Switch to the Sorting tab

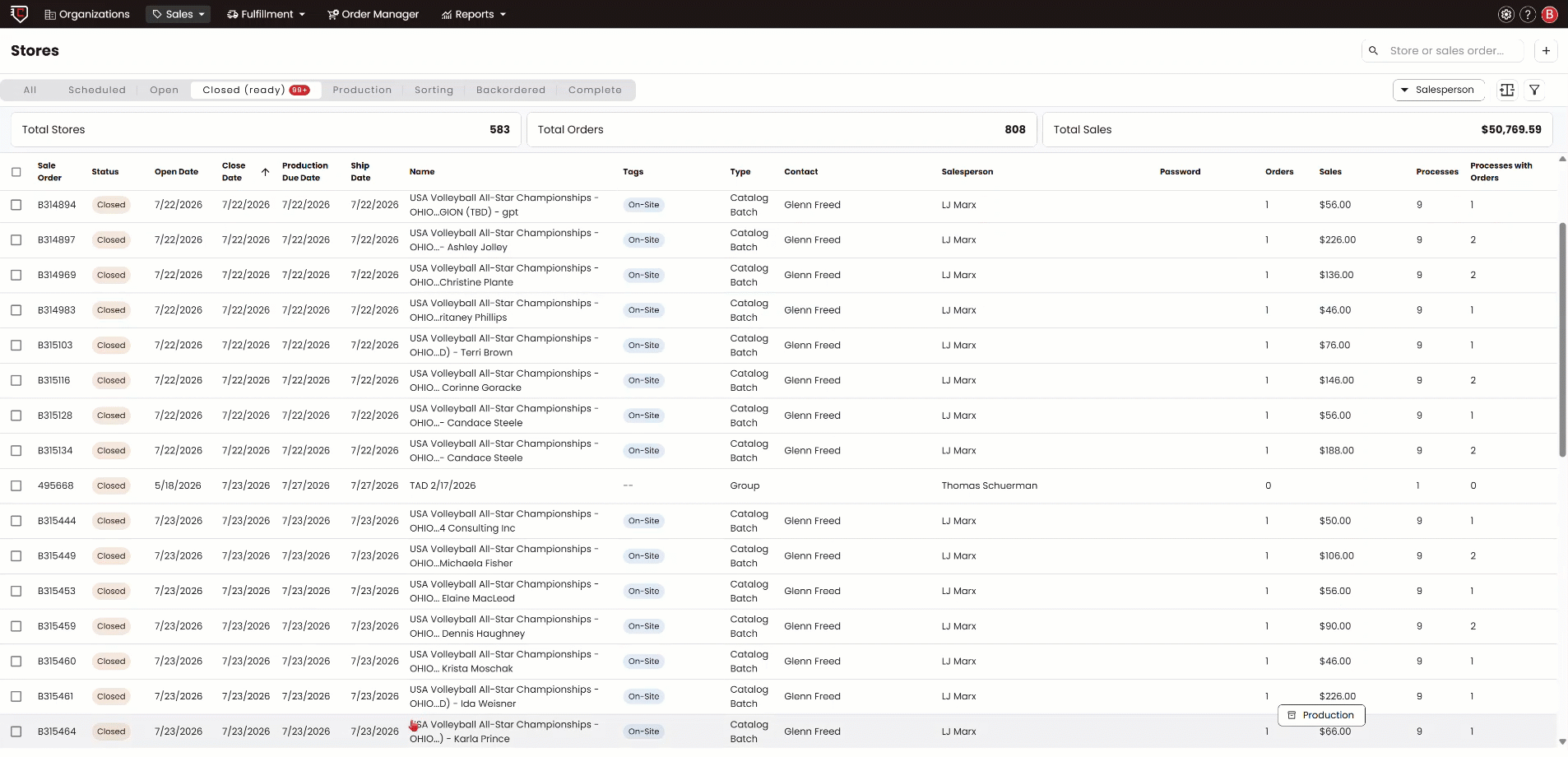(x=434, y=90)
